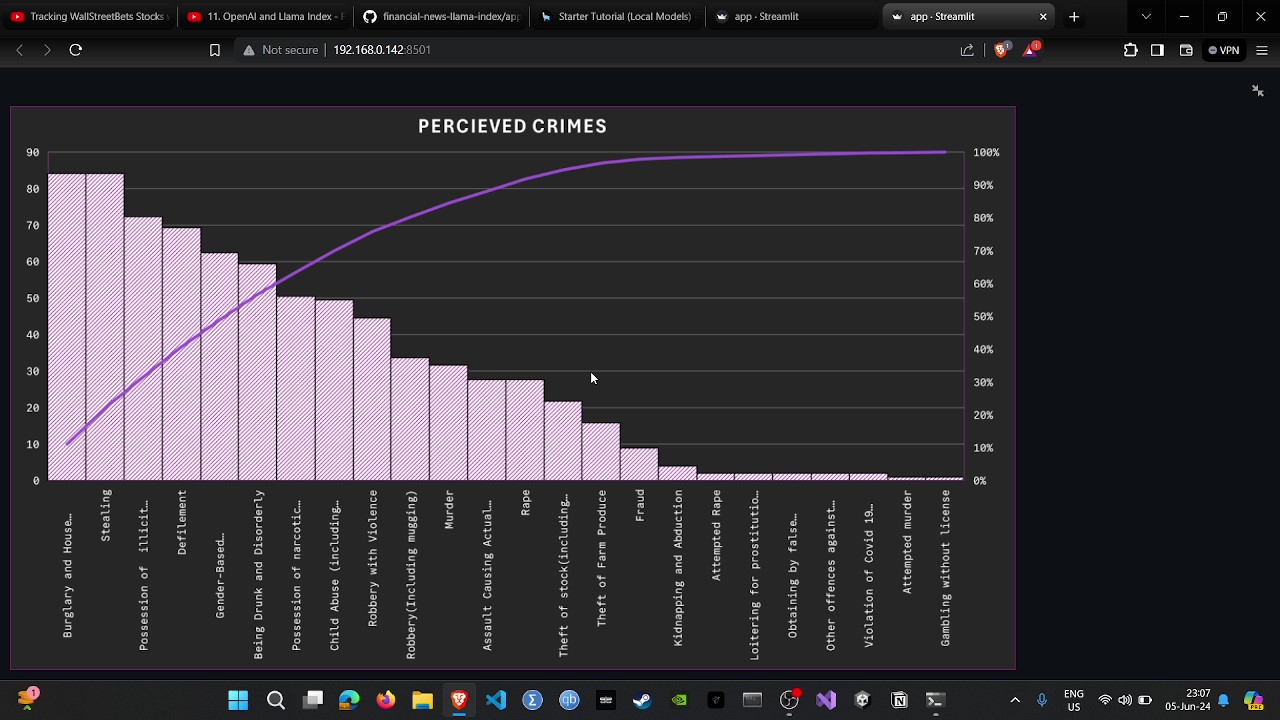The image size is (1280, 720).
Task: Open the browser main menu
Action: pos(1262,50)
